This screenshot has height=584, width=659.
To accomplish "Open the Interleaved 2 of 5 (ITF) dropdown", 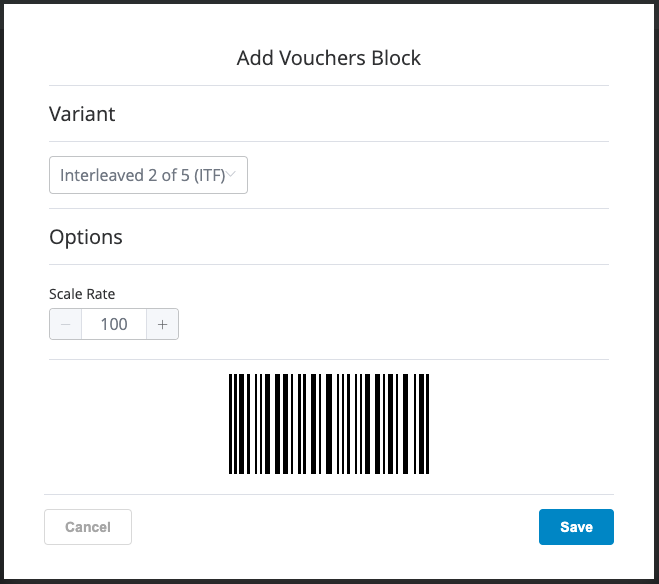I will (x=148, y=175).
